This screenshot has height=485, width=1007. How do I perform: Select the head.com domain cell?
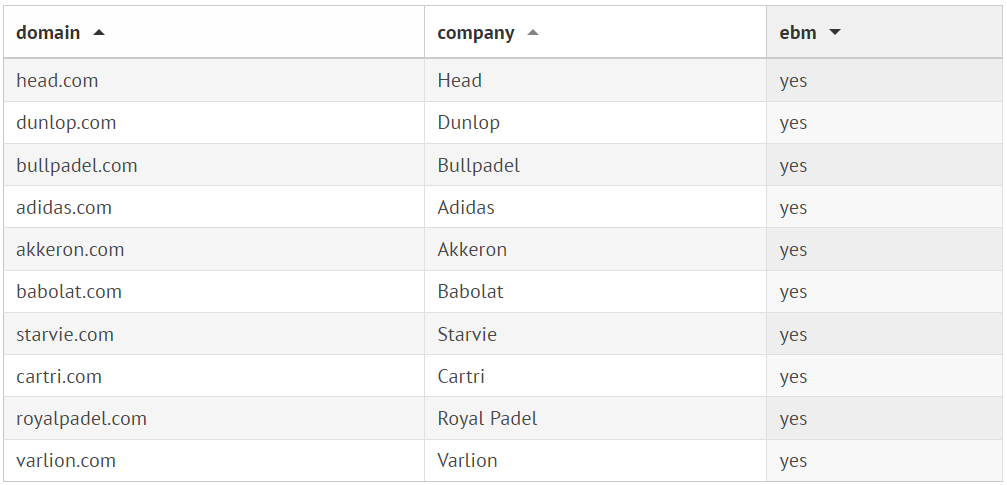57,81
